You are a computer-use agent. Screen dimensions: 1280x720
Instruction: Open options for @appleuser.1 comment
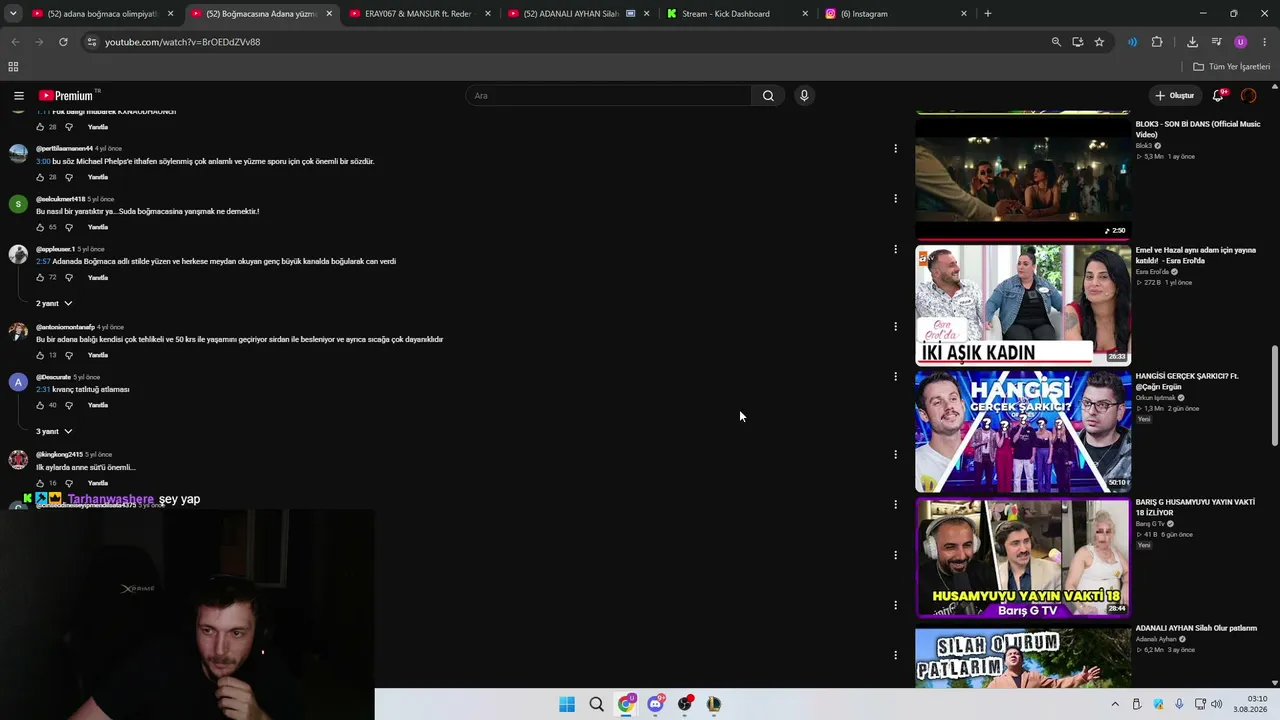[895, 248]
